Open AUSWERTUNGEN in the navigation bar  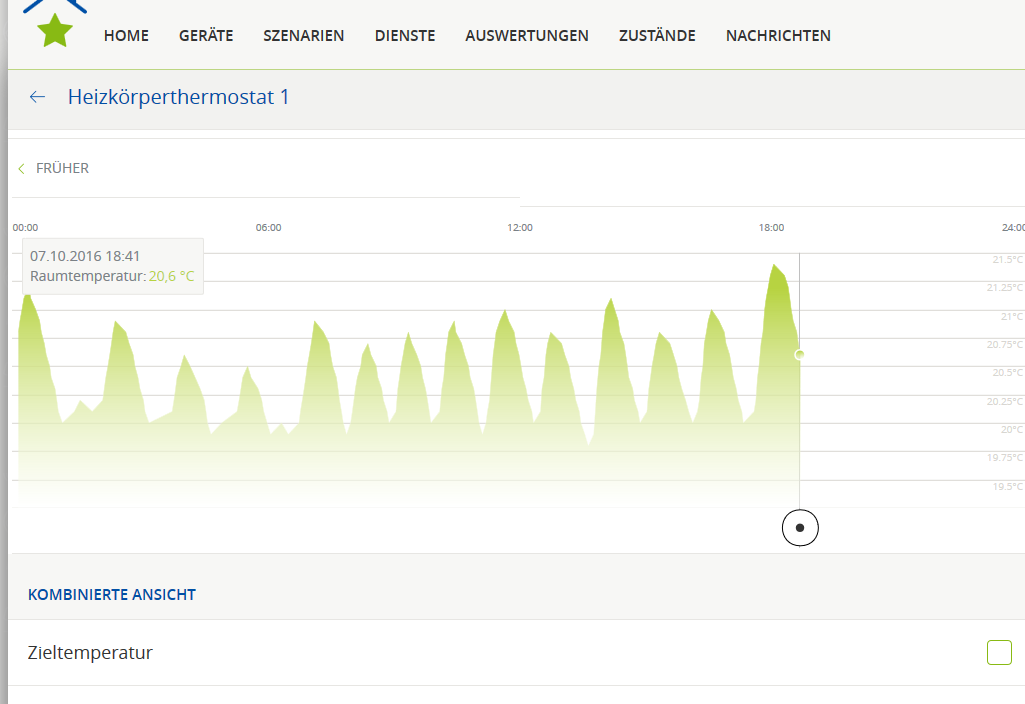coord(527,36)
